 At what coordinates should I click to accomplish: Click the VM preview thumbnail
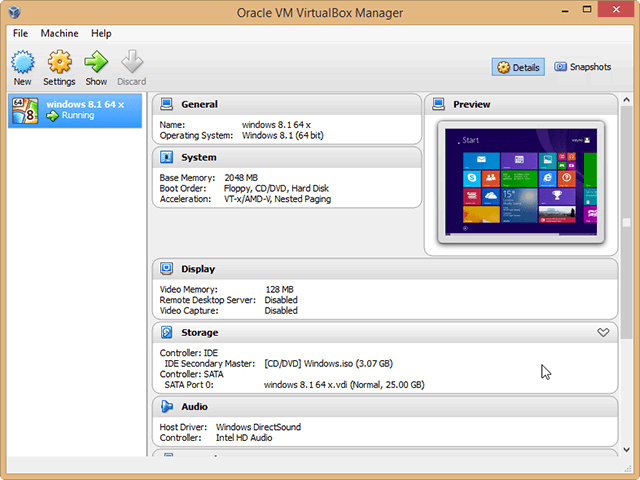pos(521,182)
